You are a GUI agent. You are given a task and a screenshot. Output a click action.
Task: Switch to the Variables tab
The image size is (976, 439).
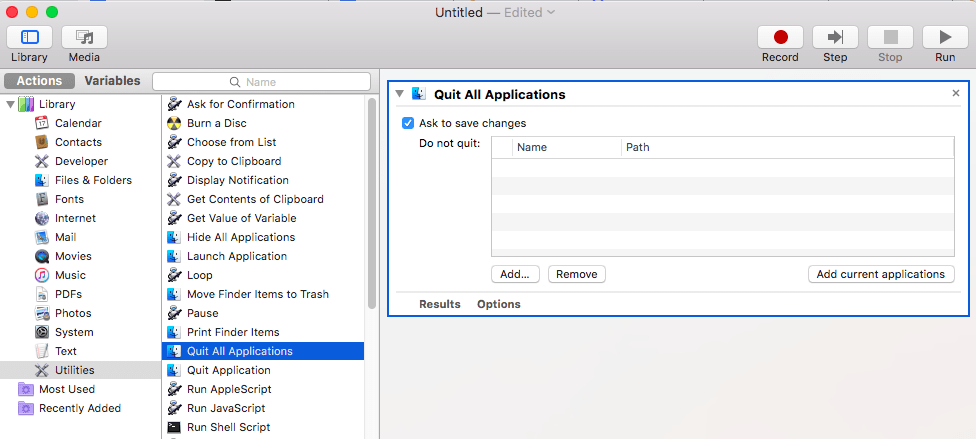click(x=112, y=81)
